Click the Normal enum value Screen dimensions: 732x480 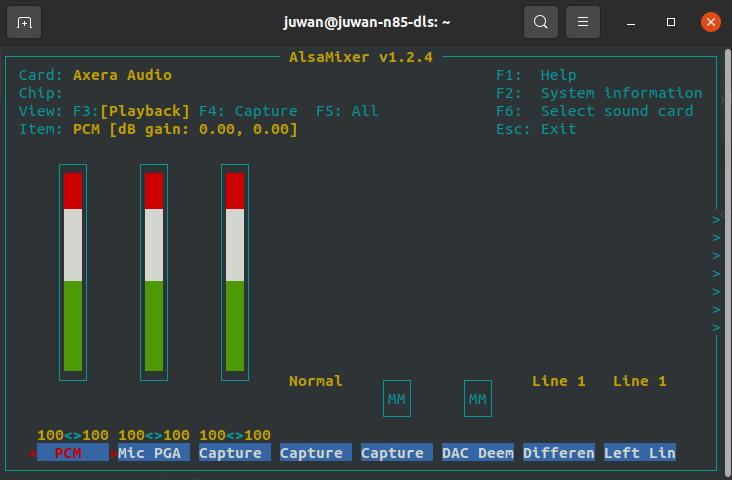316,381
